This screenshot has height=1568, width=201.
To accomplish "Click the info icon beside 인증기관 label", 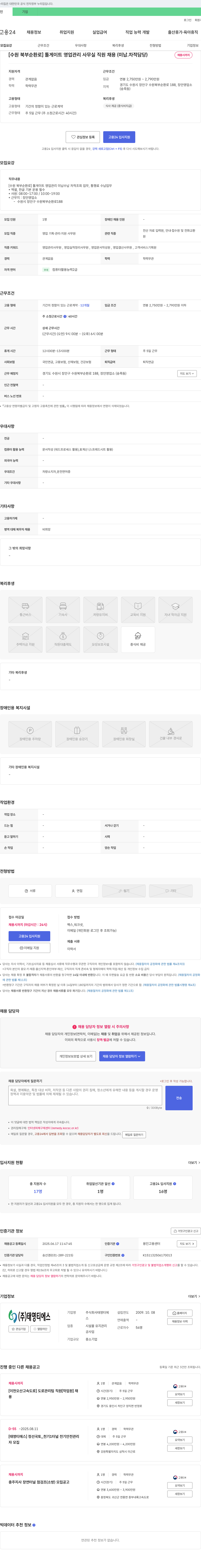I will coord(117,1244).
